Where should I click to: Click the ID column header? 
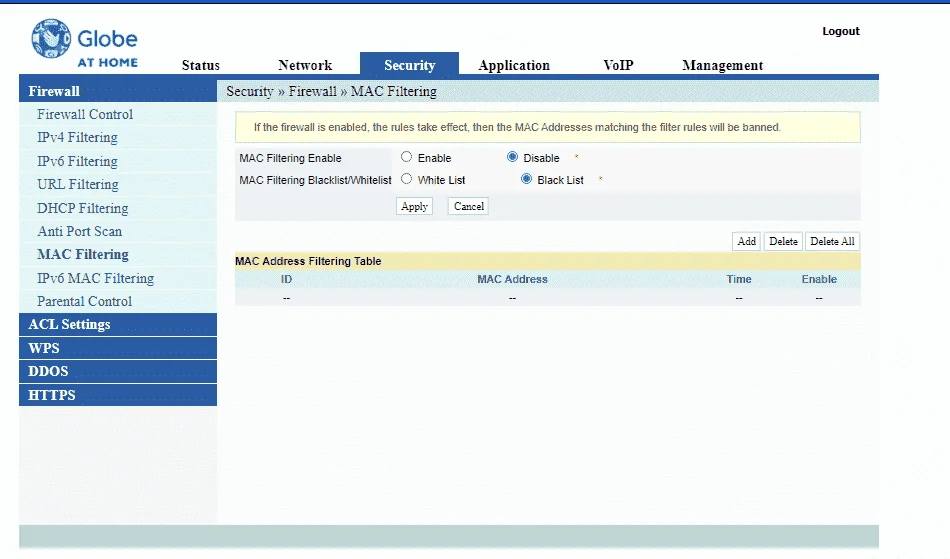tap(287, 279)
